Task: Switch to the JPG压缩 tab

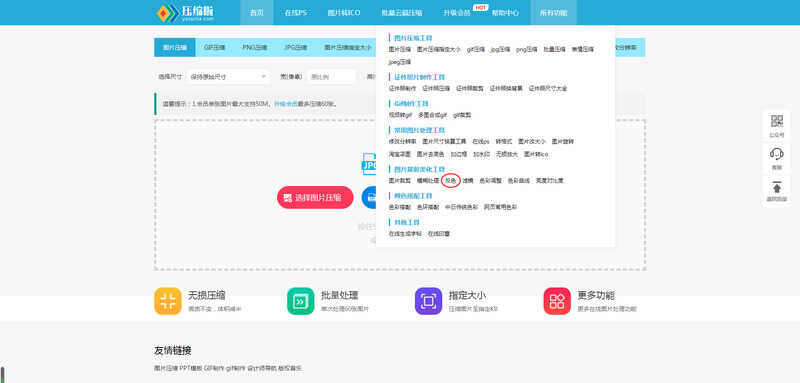Action: (295, 47)
